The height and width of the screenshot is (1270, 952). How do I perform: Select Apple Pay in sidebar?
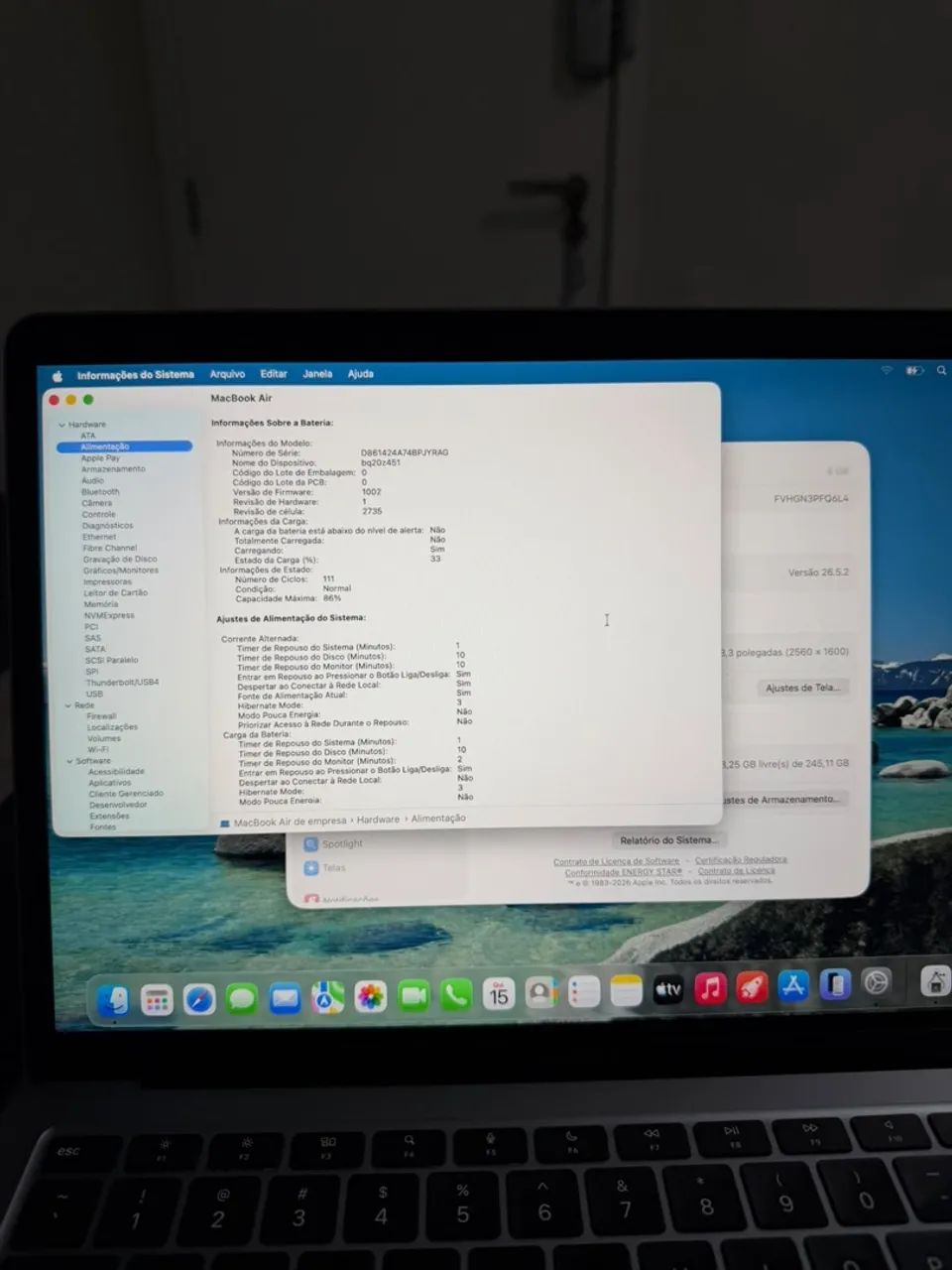pyautogui.click(x=100, y=458)
